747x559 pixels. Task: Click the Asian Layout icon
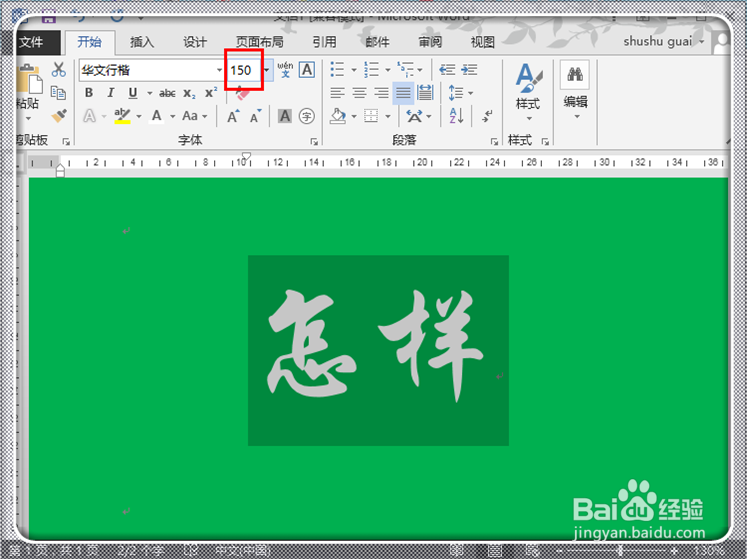coord(414,116)
